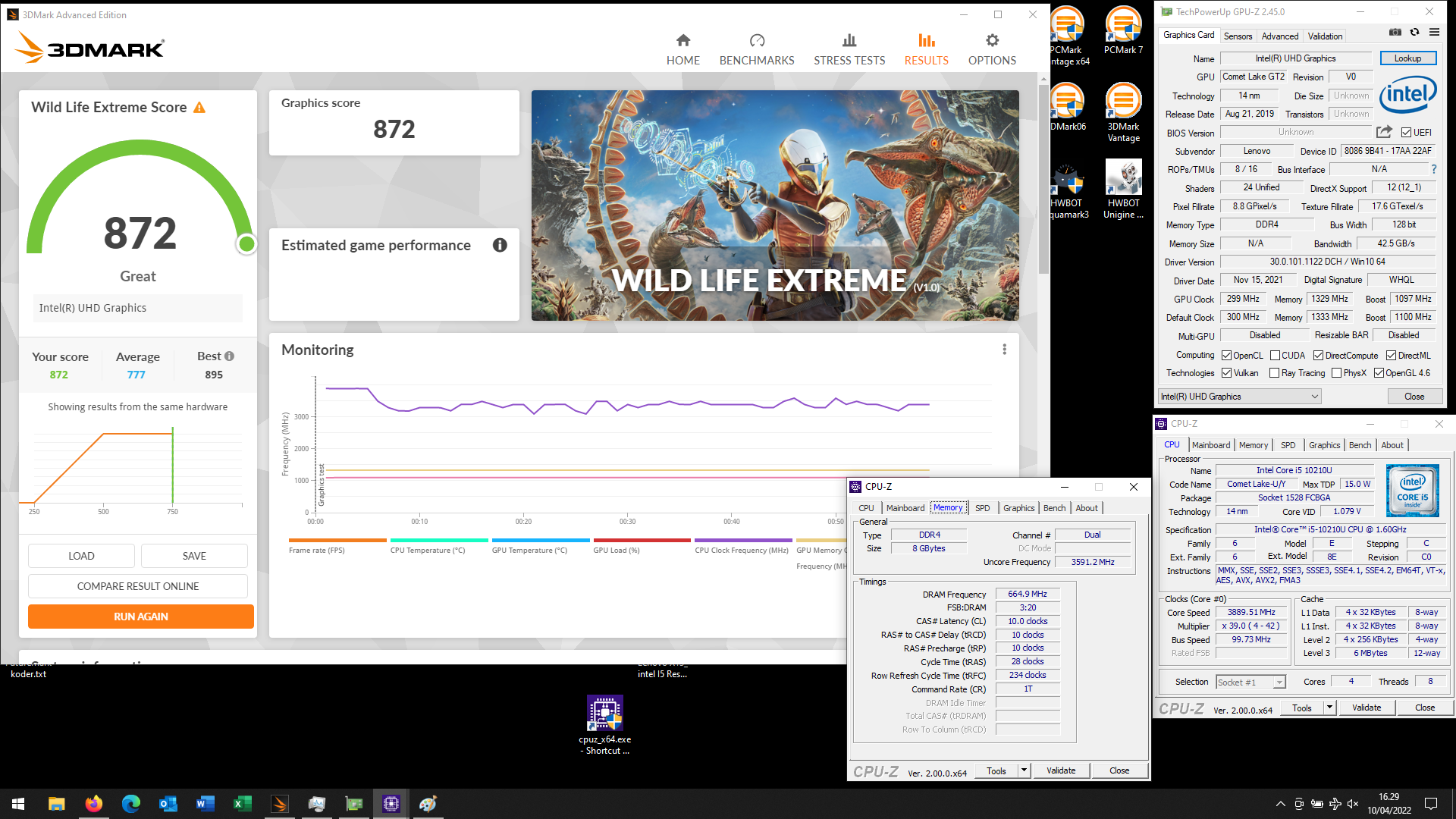Click the Frame rate (FPS) orange legend swatch
The width and height of the screenshot is (1456, 819).
pos(337,541)
